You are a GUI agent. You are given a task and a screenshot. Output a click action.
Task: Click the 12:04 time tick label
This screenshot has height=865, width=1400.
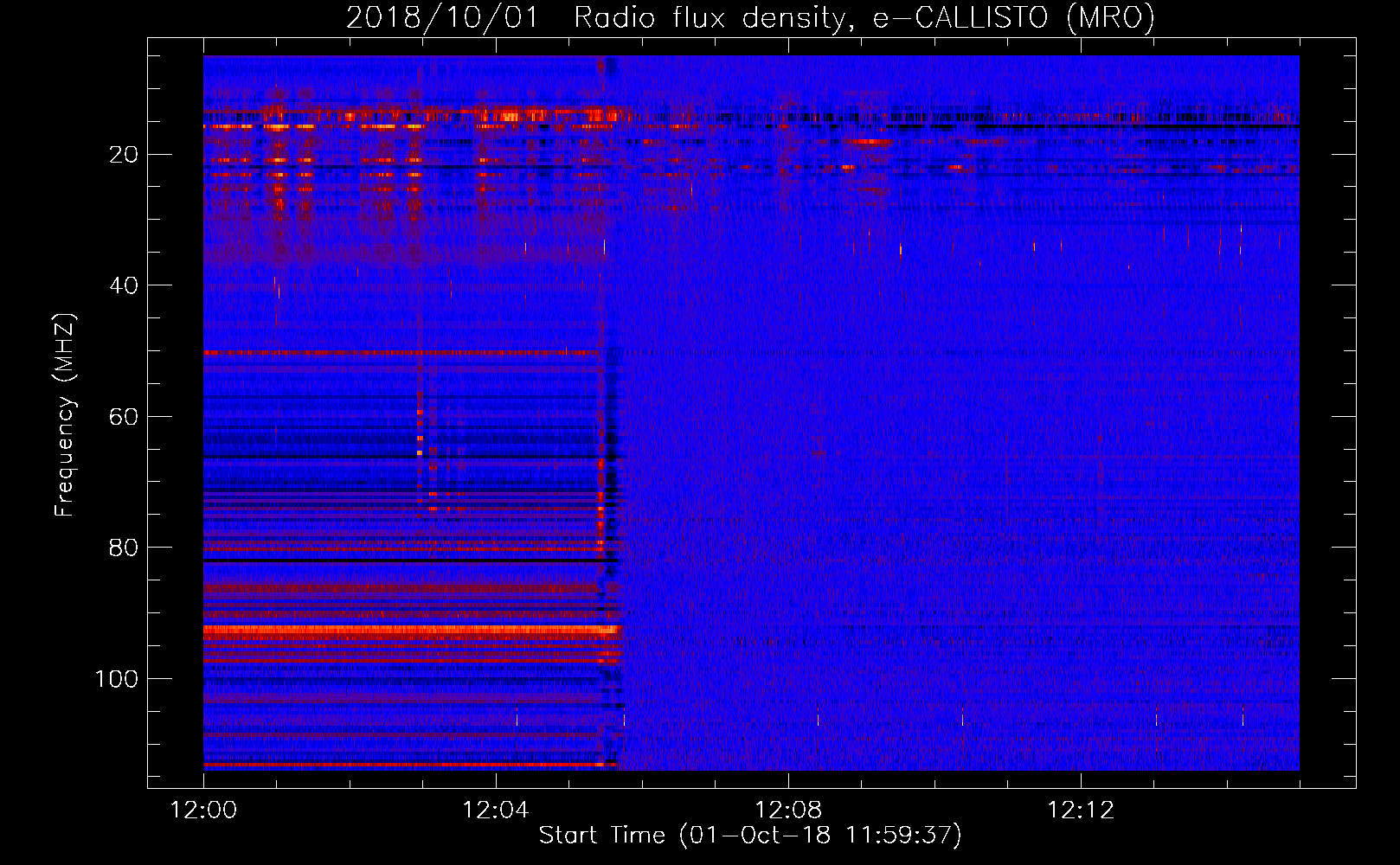coord(496,811)
